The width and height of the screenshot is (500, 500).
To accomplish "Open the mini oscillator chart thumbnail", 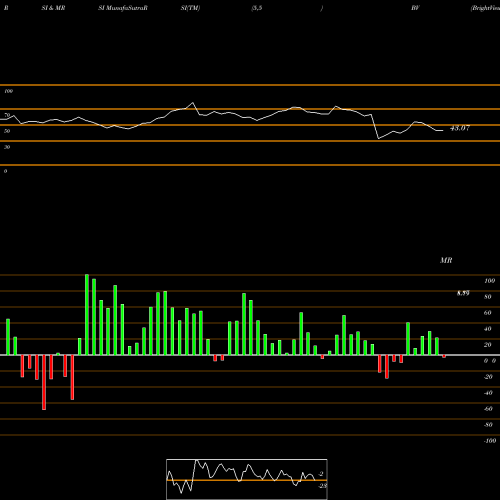I will click(x=247, y=479).
